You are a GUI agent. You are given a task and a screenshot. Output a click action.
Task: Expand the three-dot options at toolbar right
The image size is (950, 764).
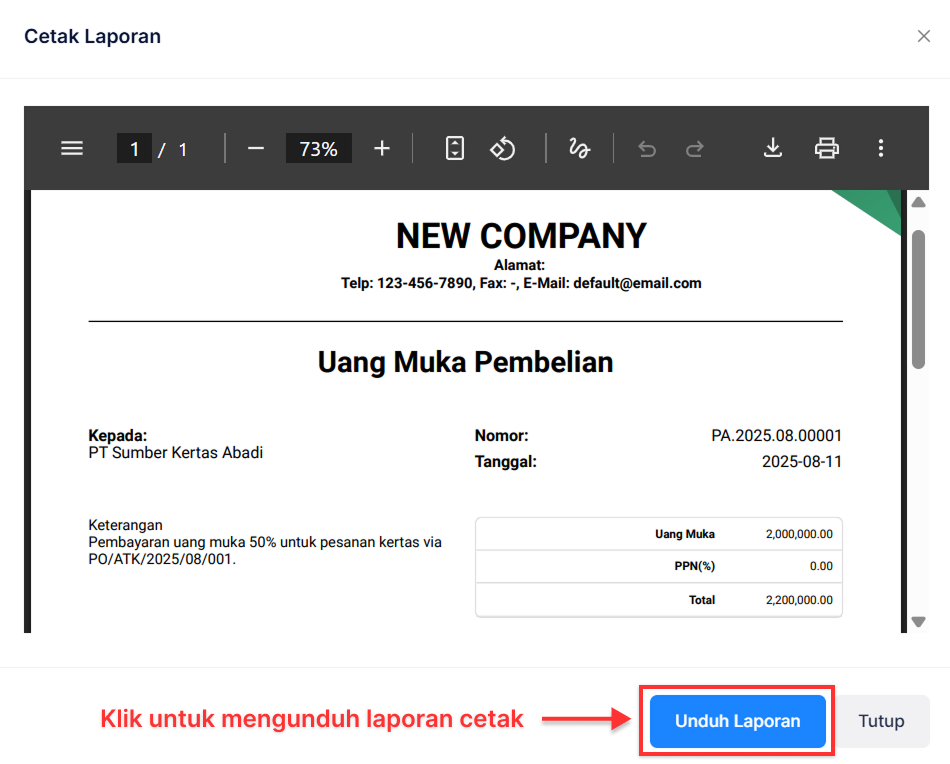[x=881, y=148]
